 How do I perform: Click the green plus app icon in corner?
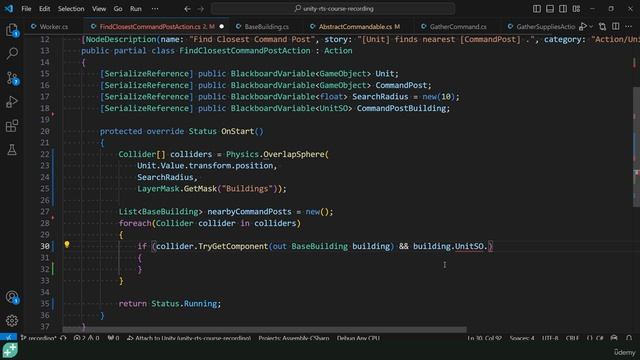10,351
